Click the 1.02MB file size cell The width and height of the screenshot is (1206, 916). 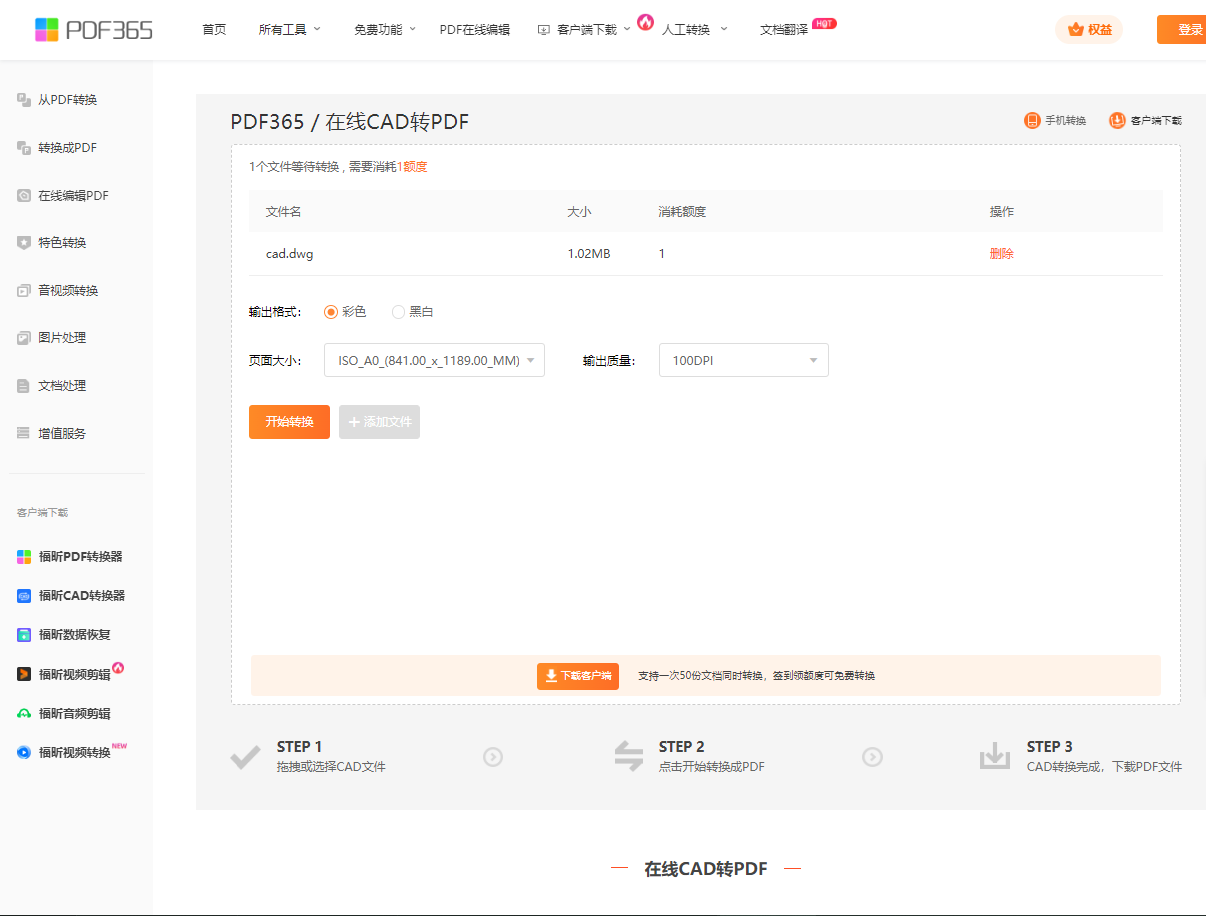pyautogui.click(x=589, y=254)
